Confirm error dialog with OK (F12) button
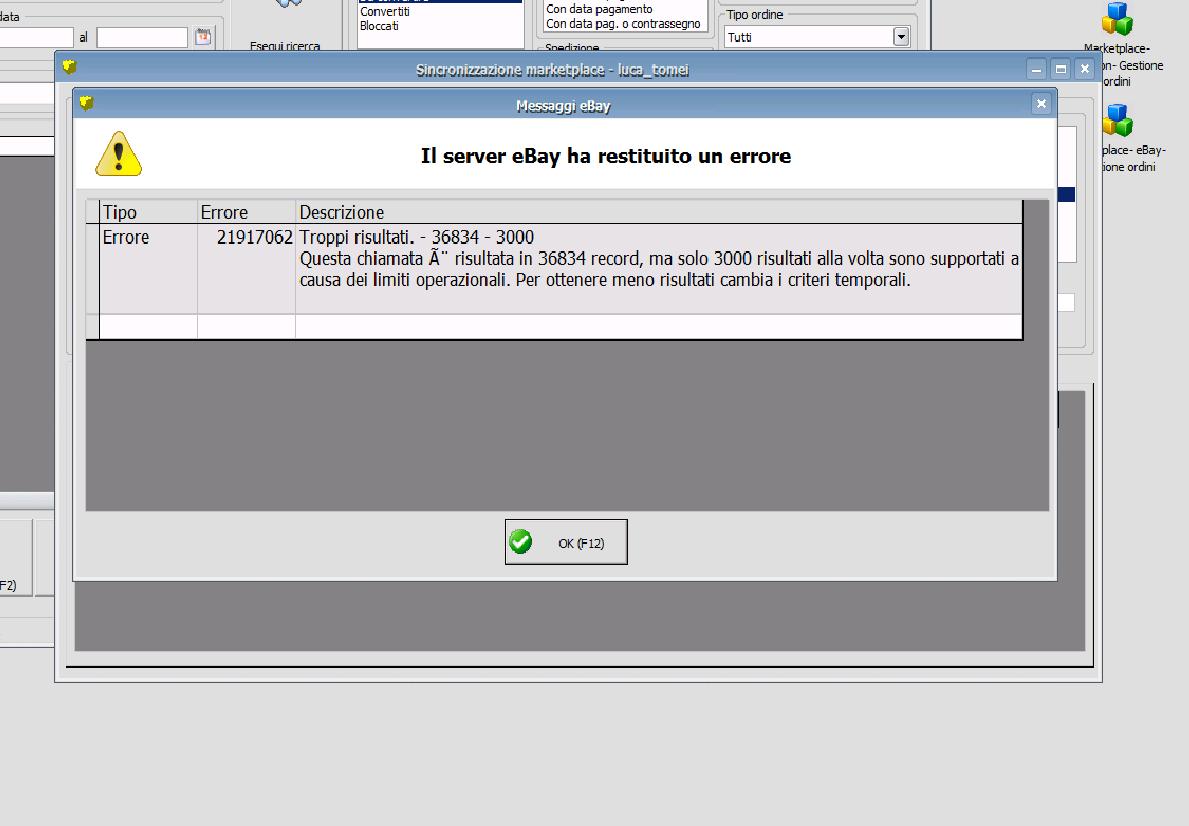The image size is (1189, 826). click(x=566, y=542)
